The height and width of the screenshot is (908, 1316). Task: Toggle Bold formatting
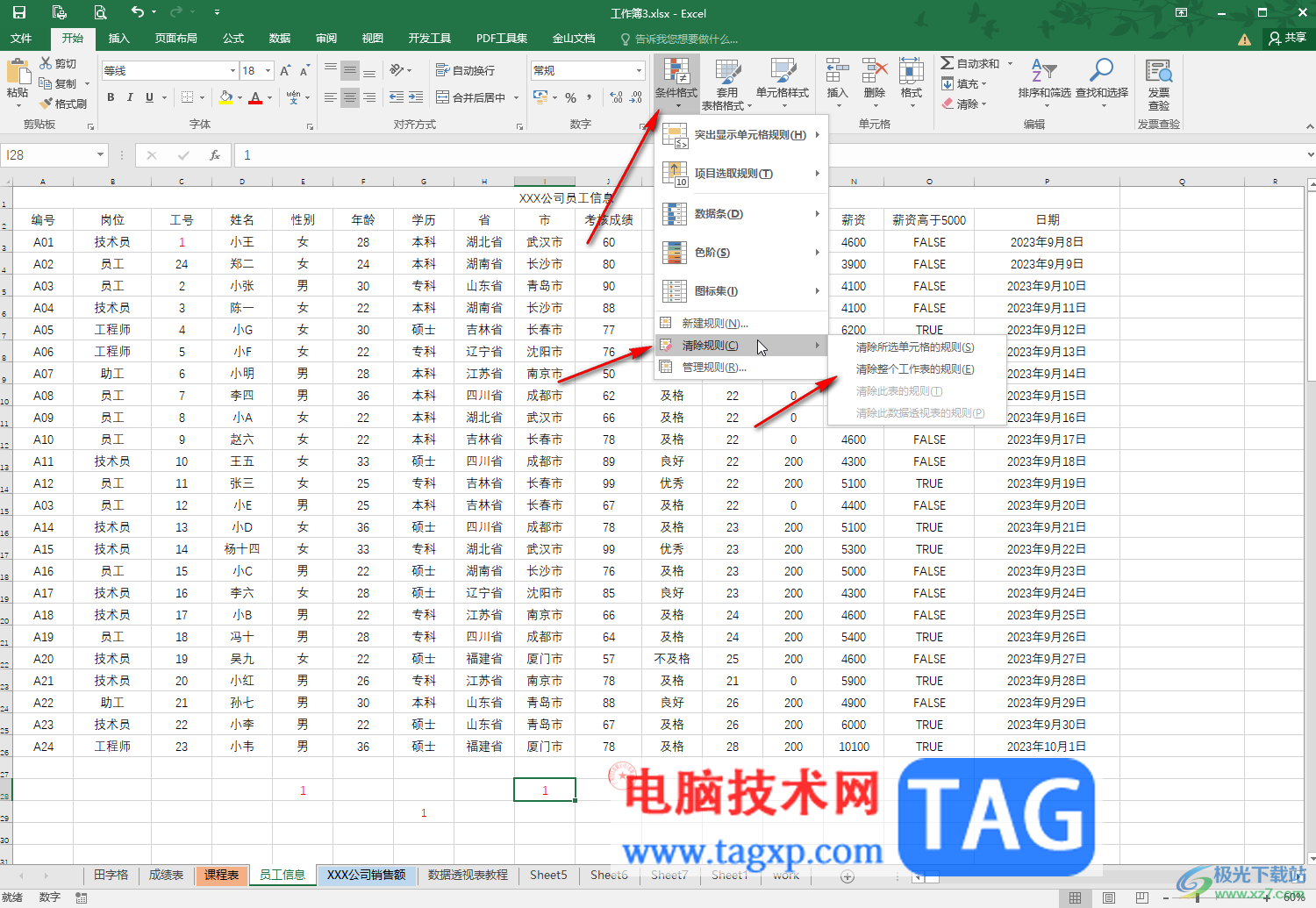pyautogui.click(x=111, y=97)
